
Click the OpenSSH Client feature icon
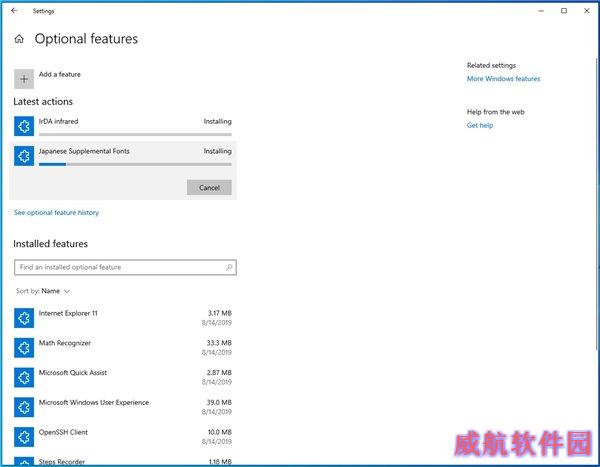(x=24, y=437)
